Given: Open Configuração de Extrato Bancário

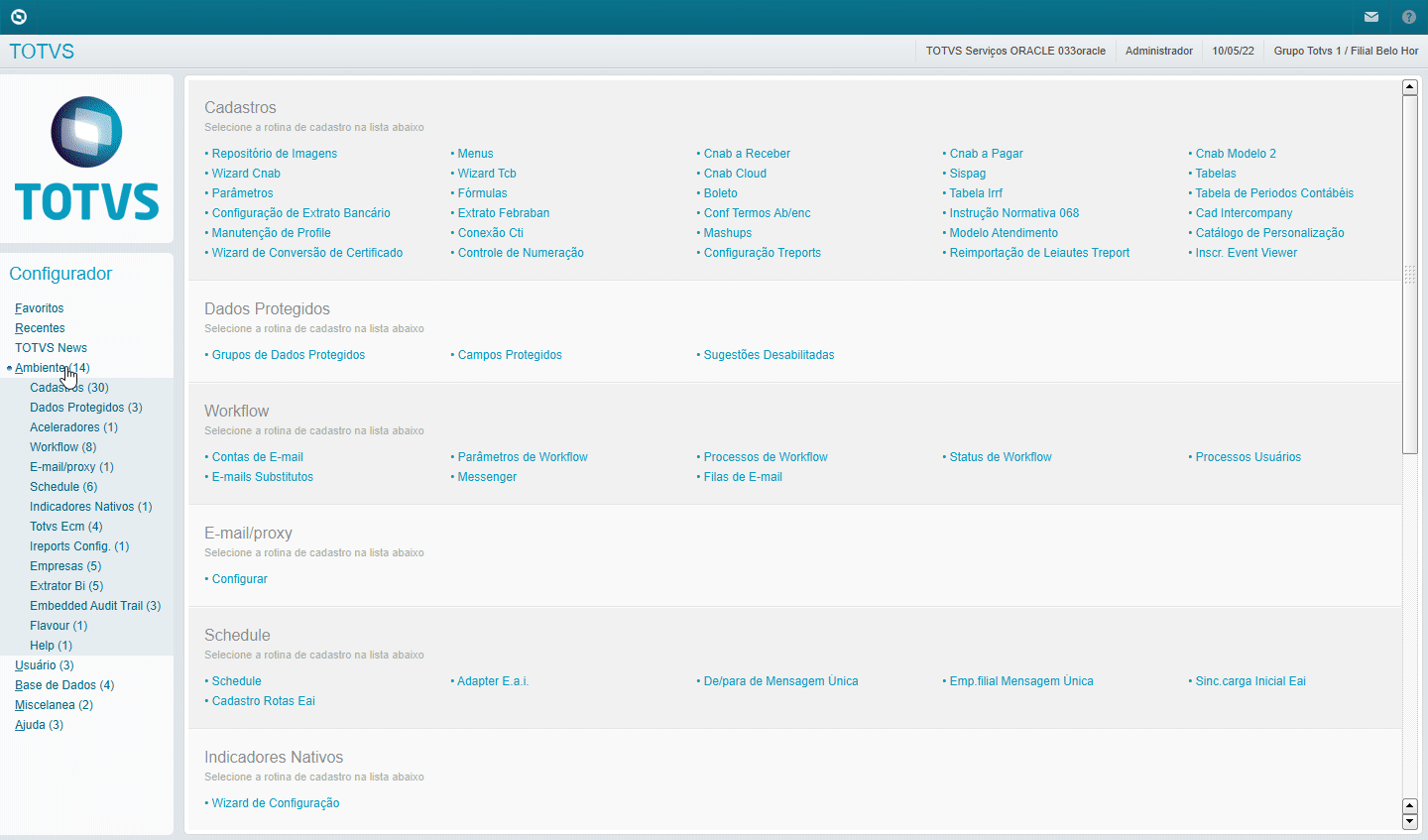Looking at the screenshot, I should coord(300,213).
